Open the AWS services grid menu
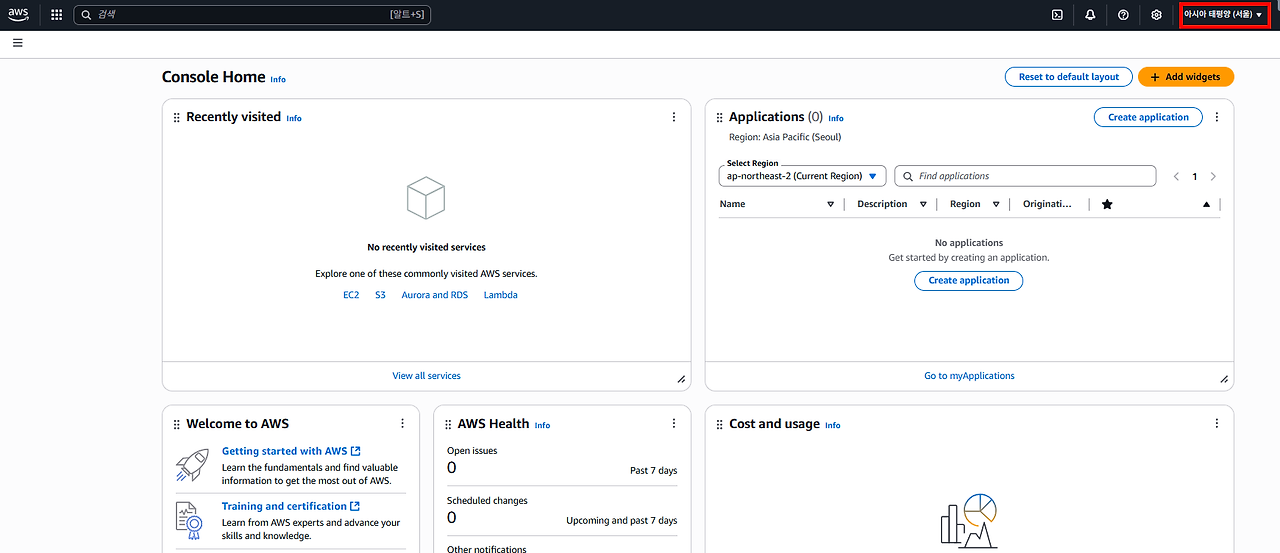 tap(56, 15)
